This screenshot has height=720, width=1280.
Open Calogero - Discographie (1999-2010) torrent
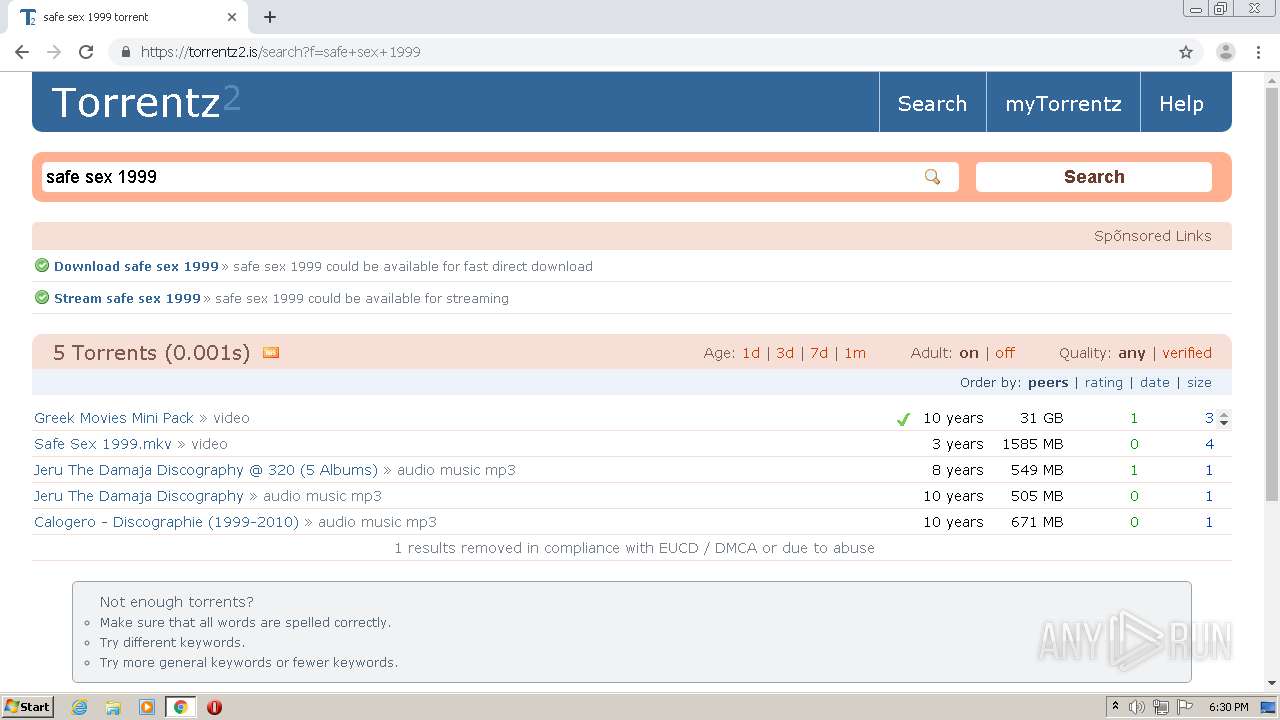coord(166,522)
